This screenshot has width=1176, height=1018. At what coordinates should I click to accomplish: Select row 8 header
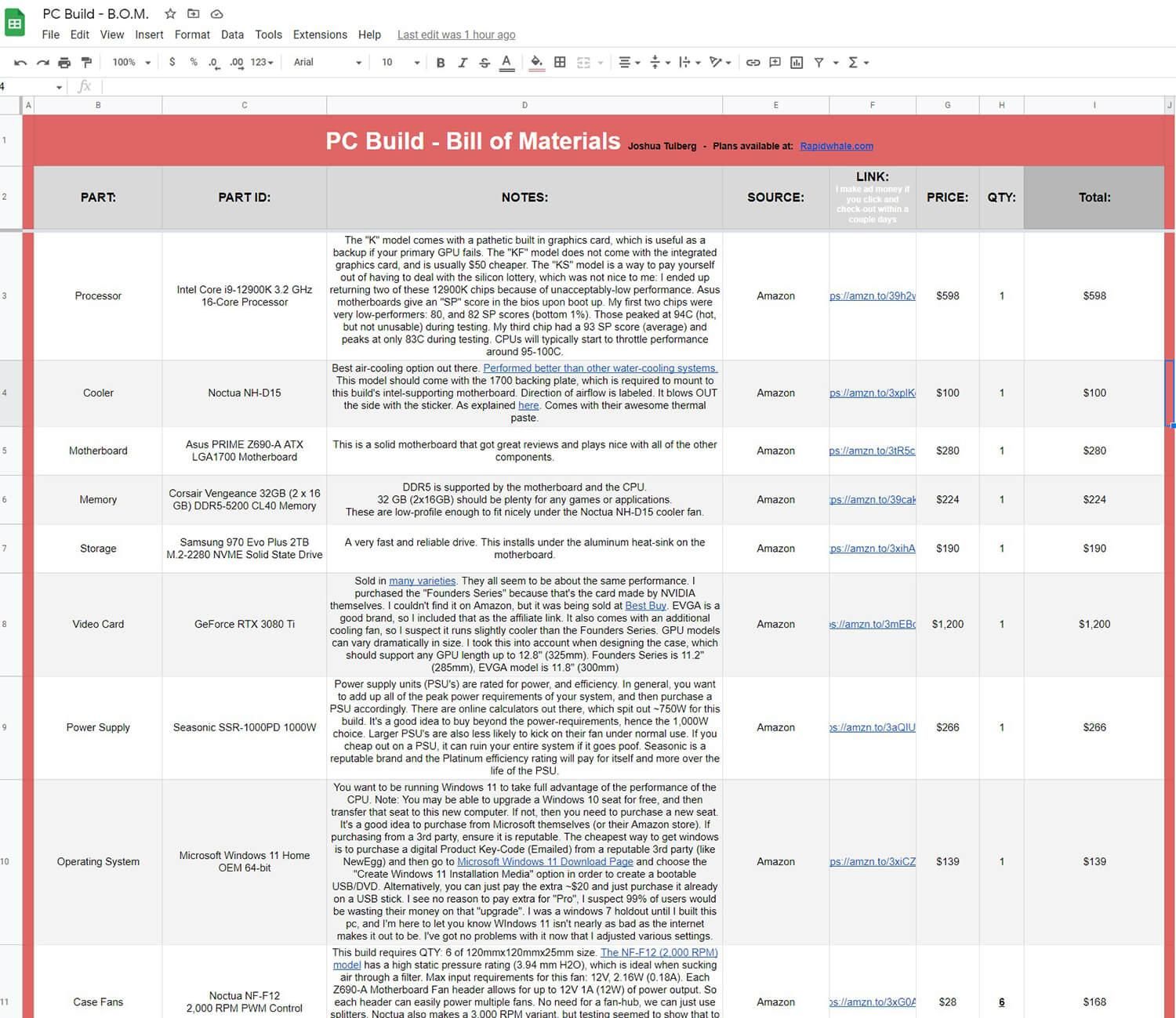[x=11, y=625]
